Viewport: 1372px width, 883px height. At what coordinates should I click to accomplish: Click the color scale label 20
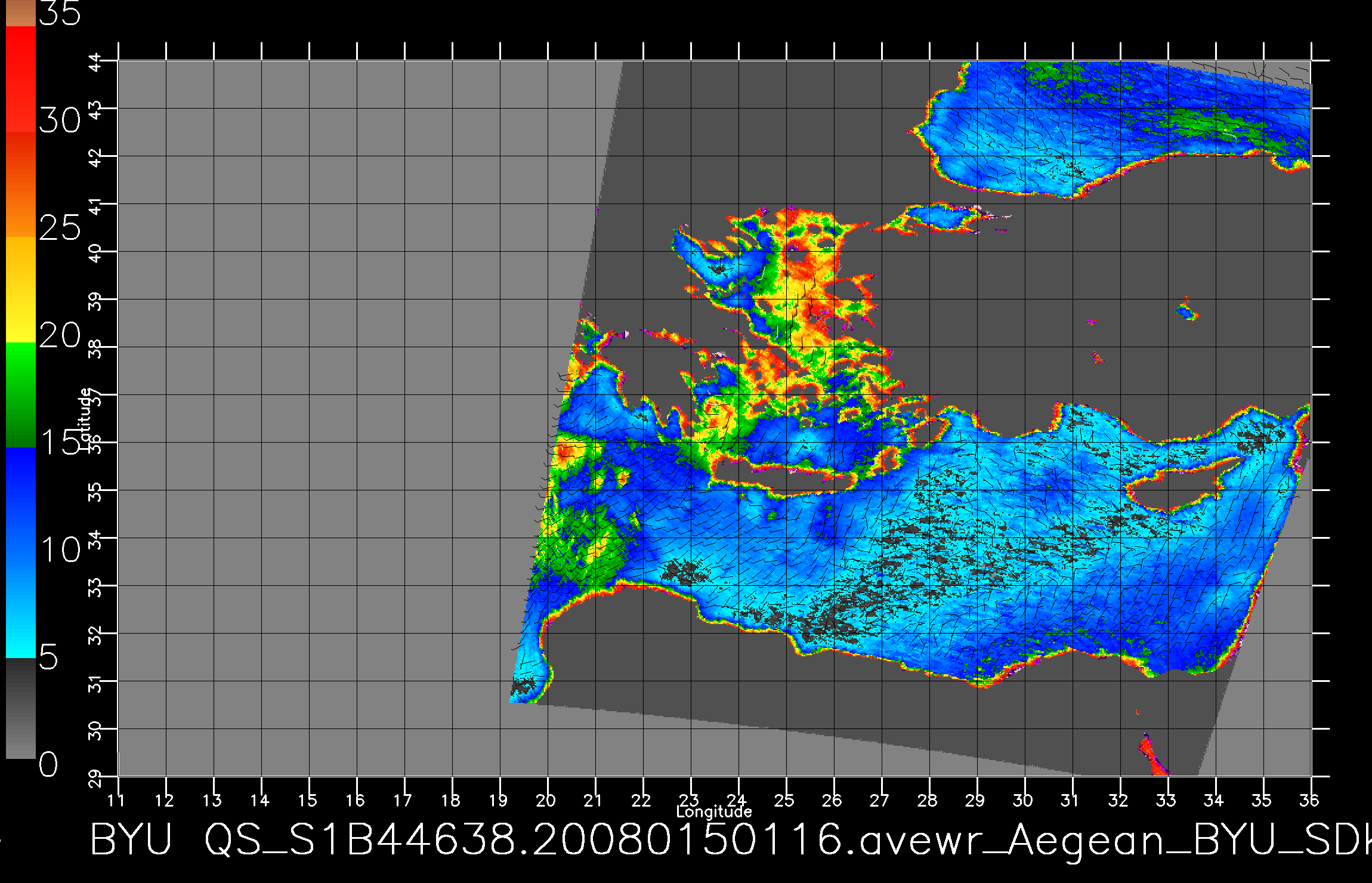click(x=60, y=335)
